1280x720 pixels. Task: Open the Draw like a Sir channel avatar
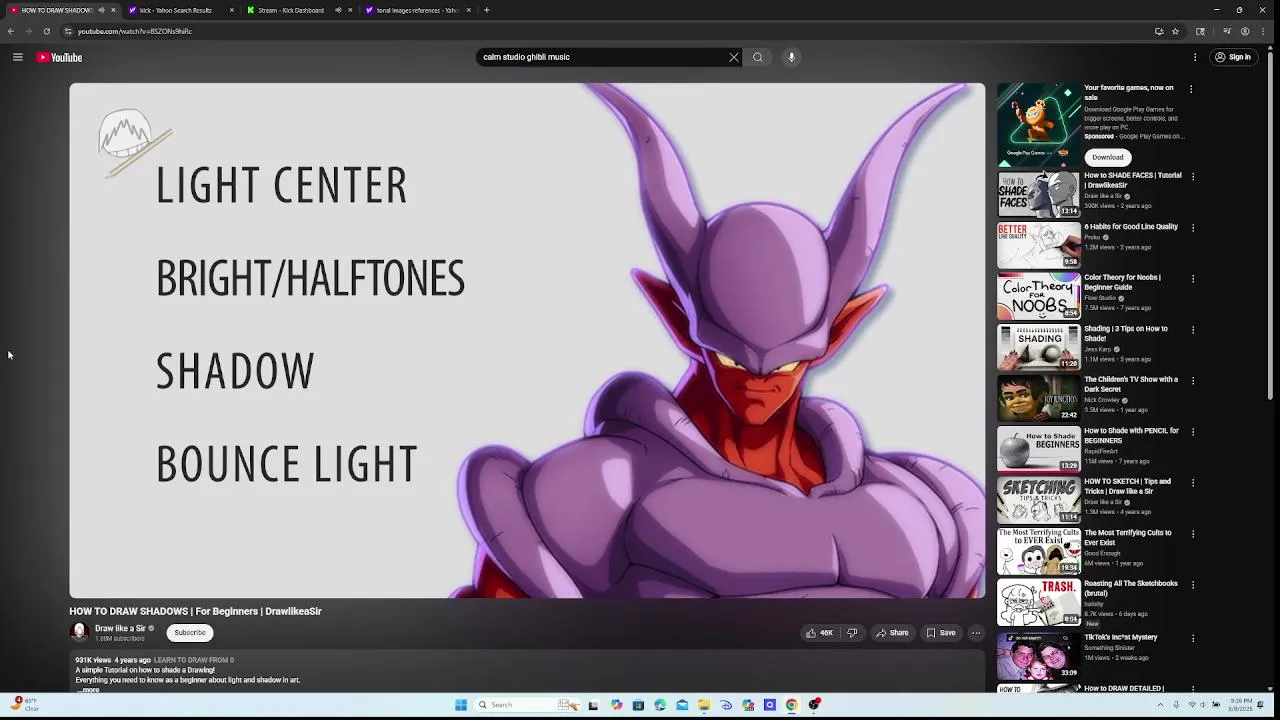click(x=79, y=632)
